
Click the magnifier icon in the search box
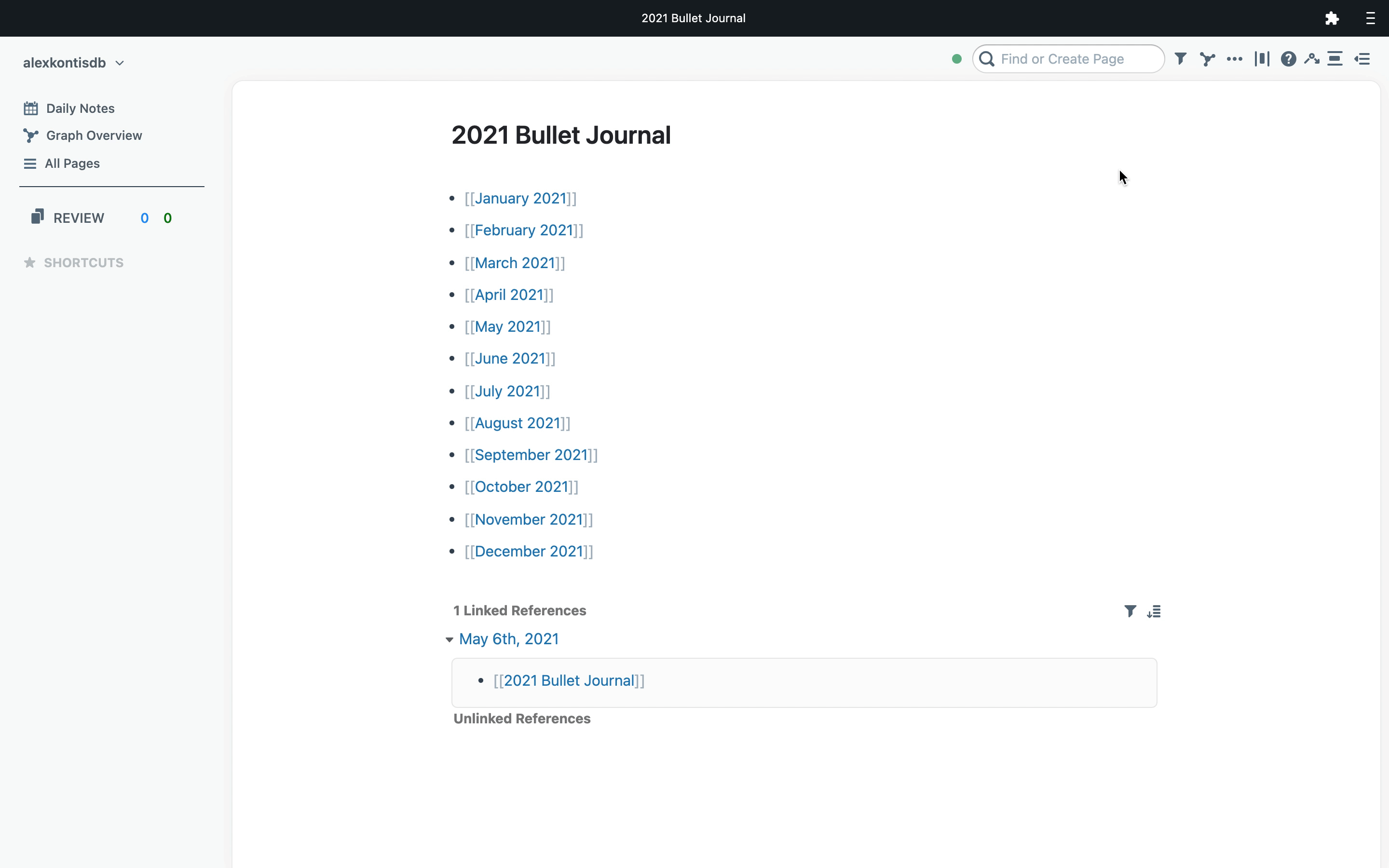tap(987, 58)
